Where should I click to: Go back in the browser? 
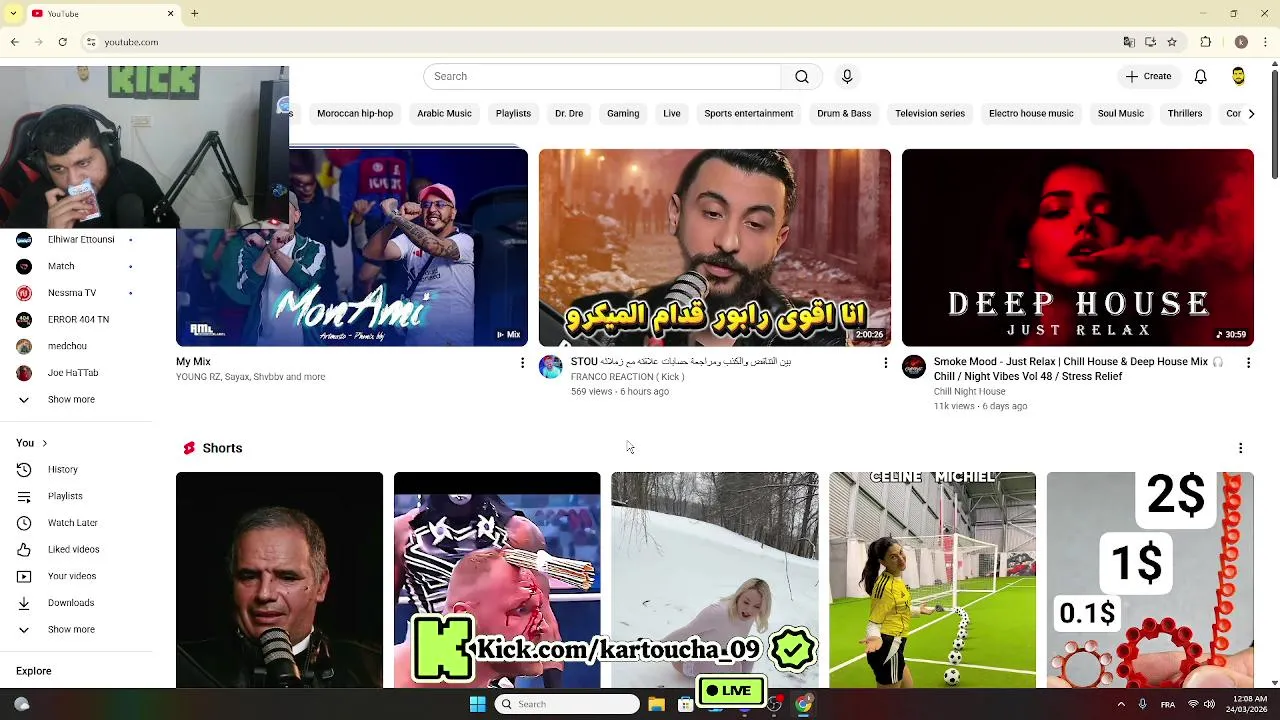click(x=14, y=42)
